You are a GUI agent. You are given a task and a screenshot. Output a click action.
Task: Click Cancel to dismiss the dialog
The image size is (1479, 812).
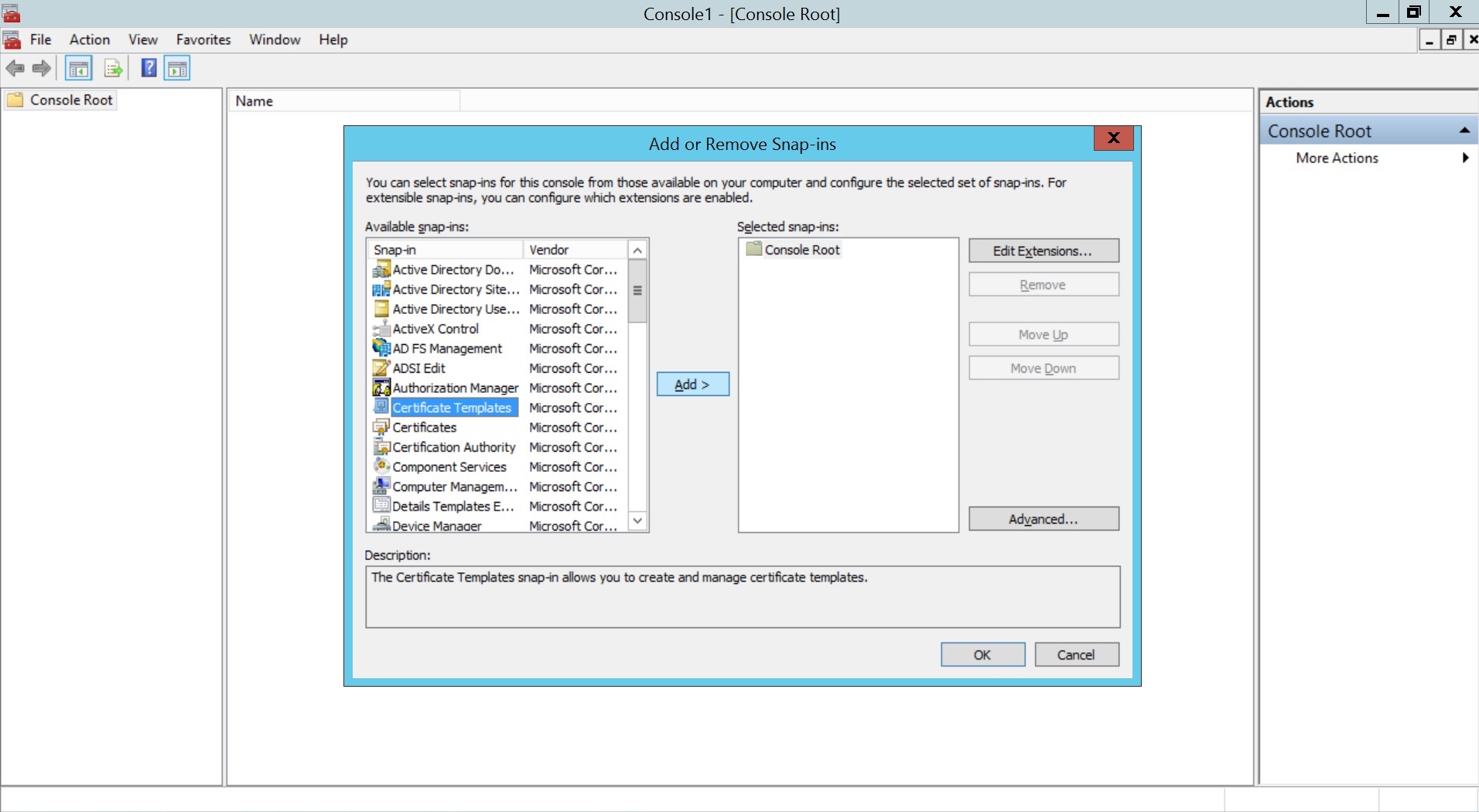point(1076,654)
